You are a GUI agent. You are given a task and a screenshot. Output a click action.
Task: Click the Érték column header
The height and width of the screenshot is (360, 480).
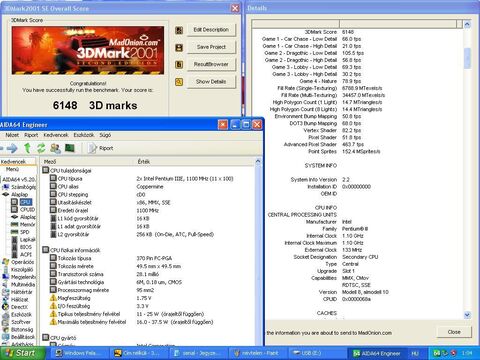pyautogui.click(x=195, y=162)
